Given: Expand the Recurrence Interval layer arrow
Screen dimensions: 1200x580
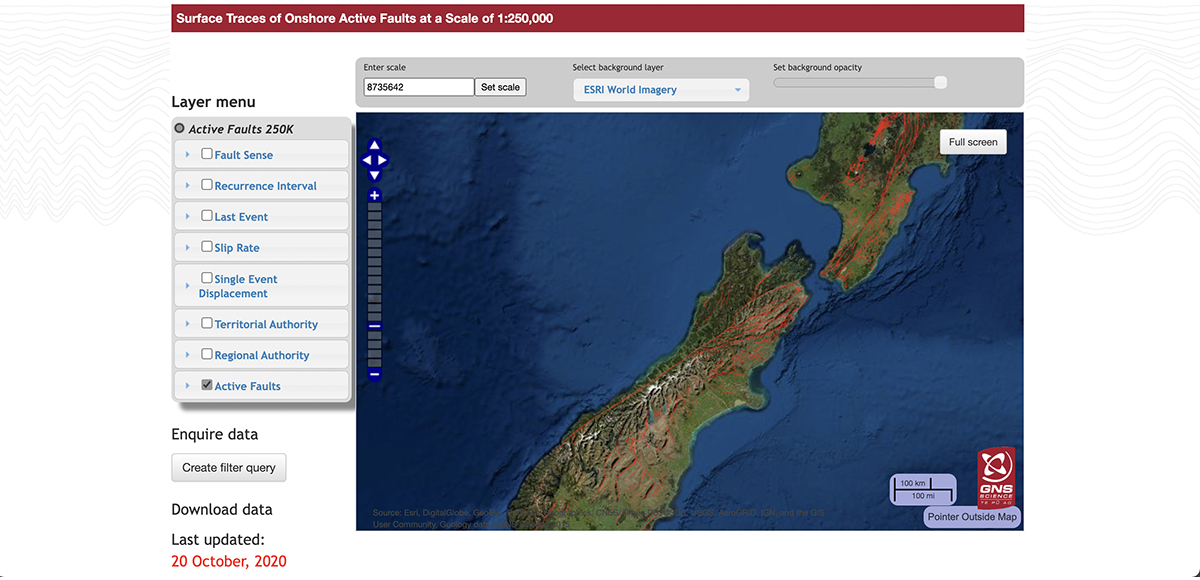Looking at the screenshot, I should 187,186.
